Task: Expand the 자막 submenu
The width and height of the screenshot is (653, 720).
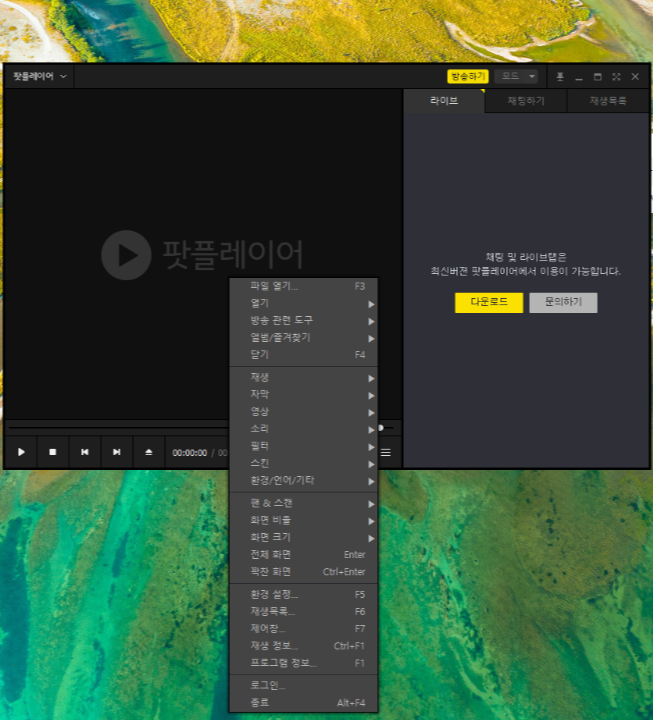Action: coord(304,394)
